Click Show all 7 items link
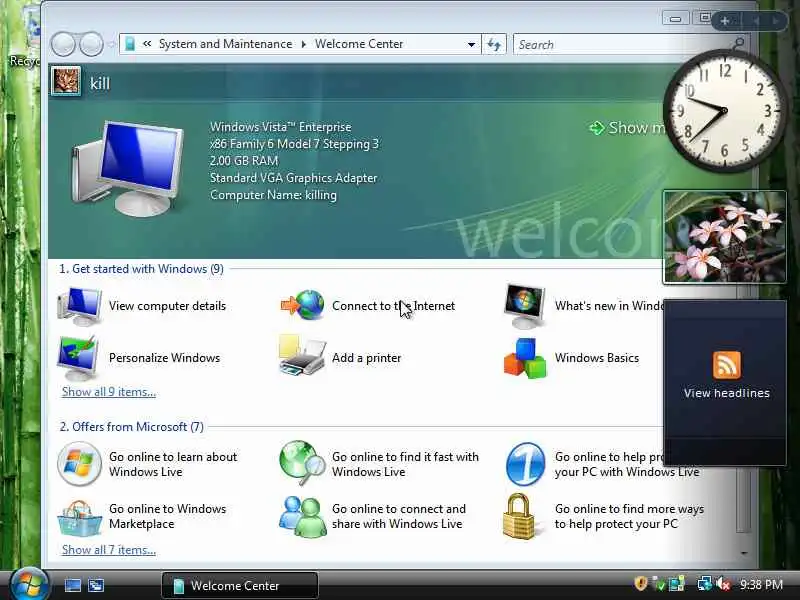 (109, 550)
